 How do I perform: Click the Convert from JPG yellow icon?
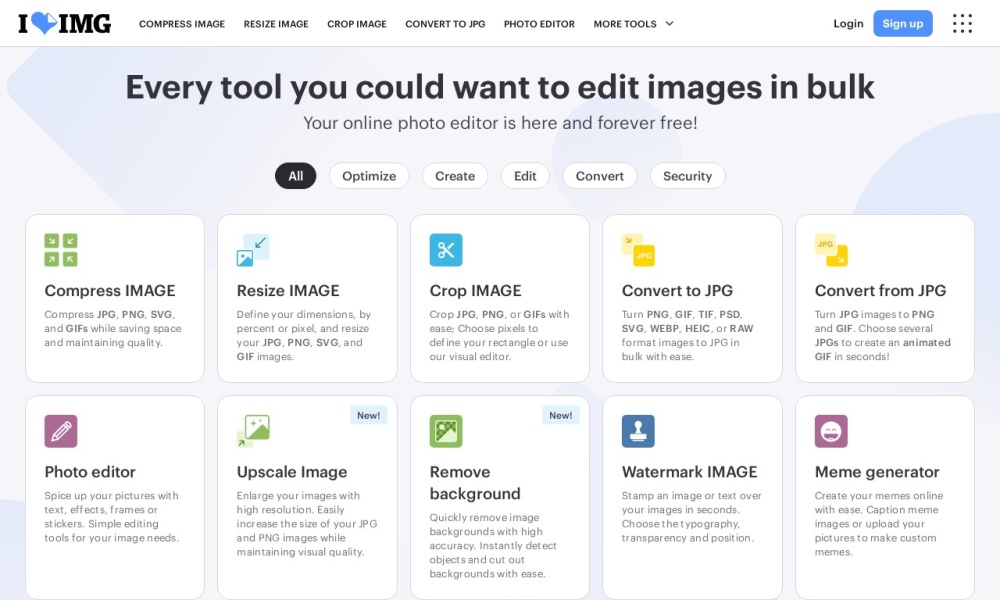pos(831,250)
